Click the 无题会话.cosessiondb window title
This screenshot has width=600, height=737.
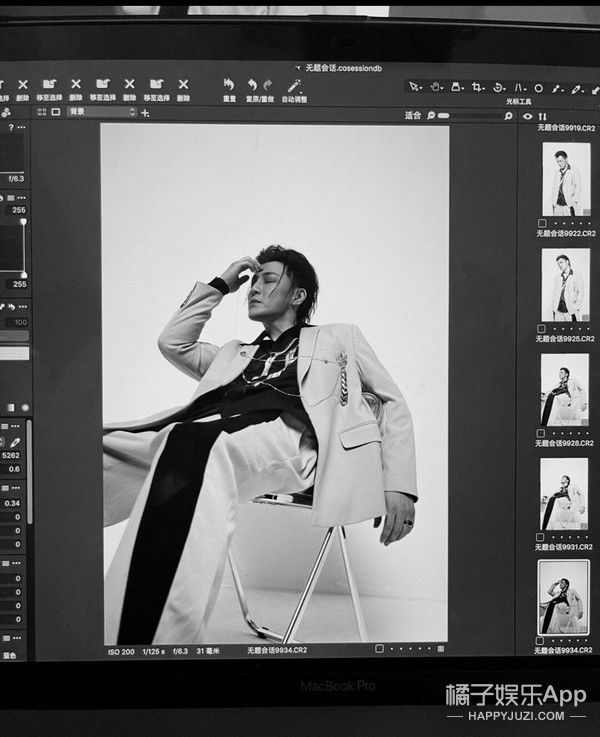(341, 68)
